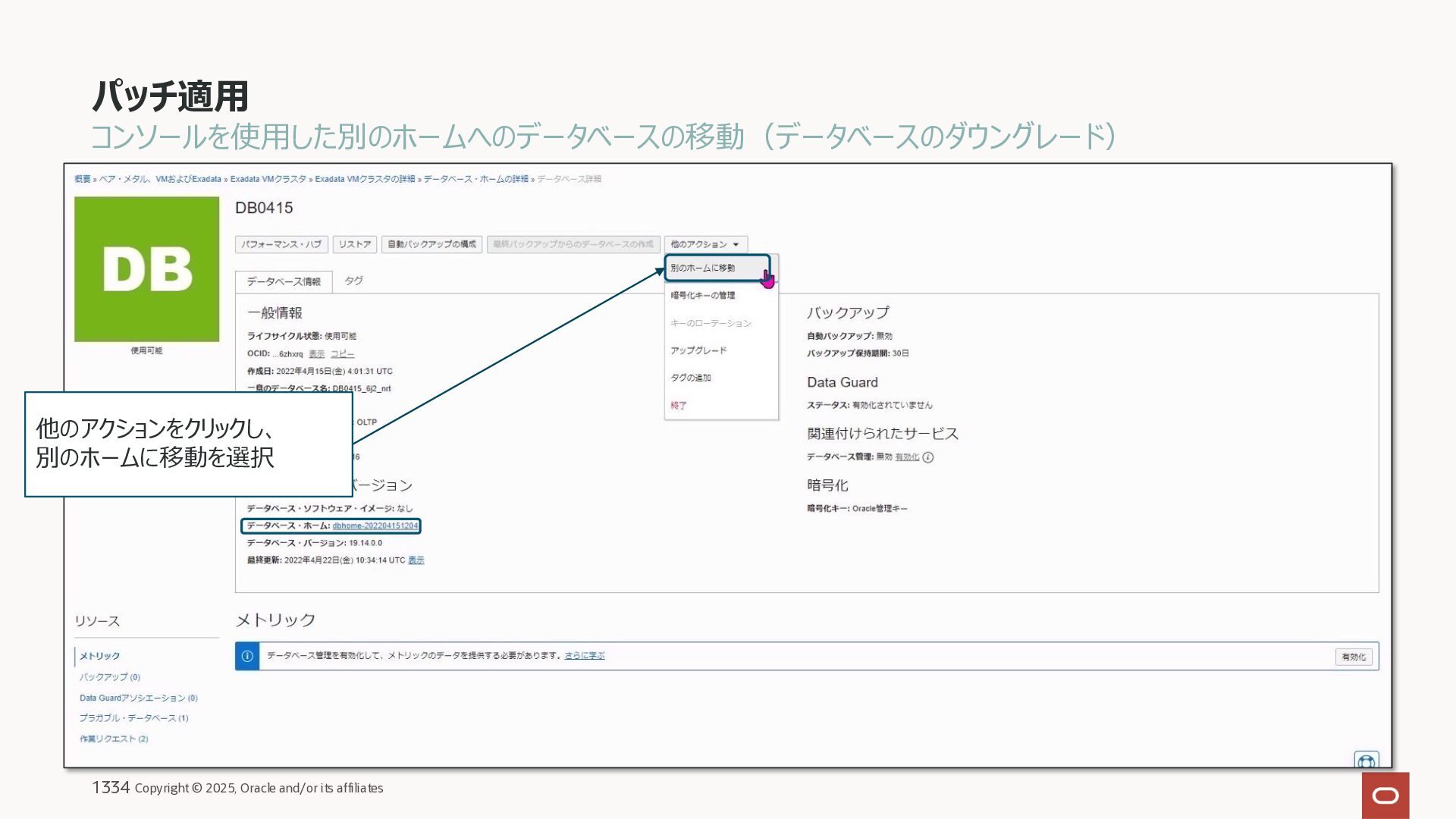Screen dimensions: 1456x819
Task: Click the info icon next to 有効化 link
Action: 928,457
